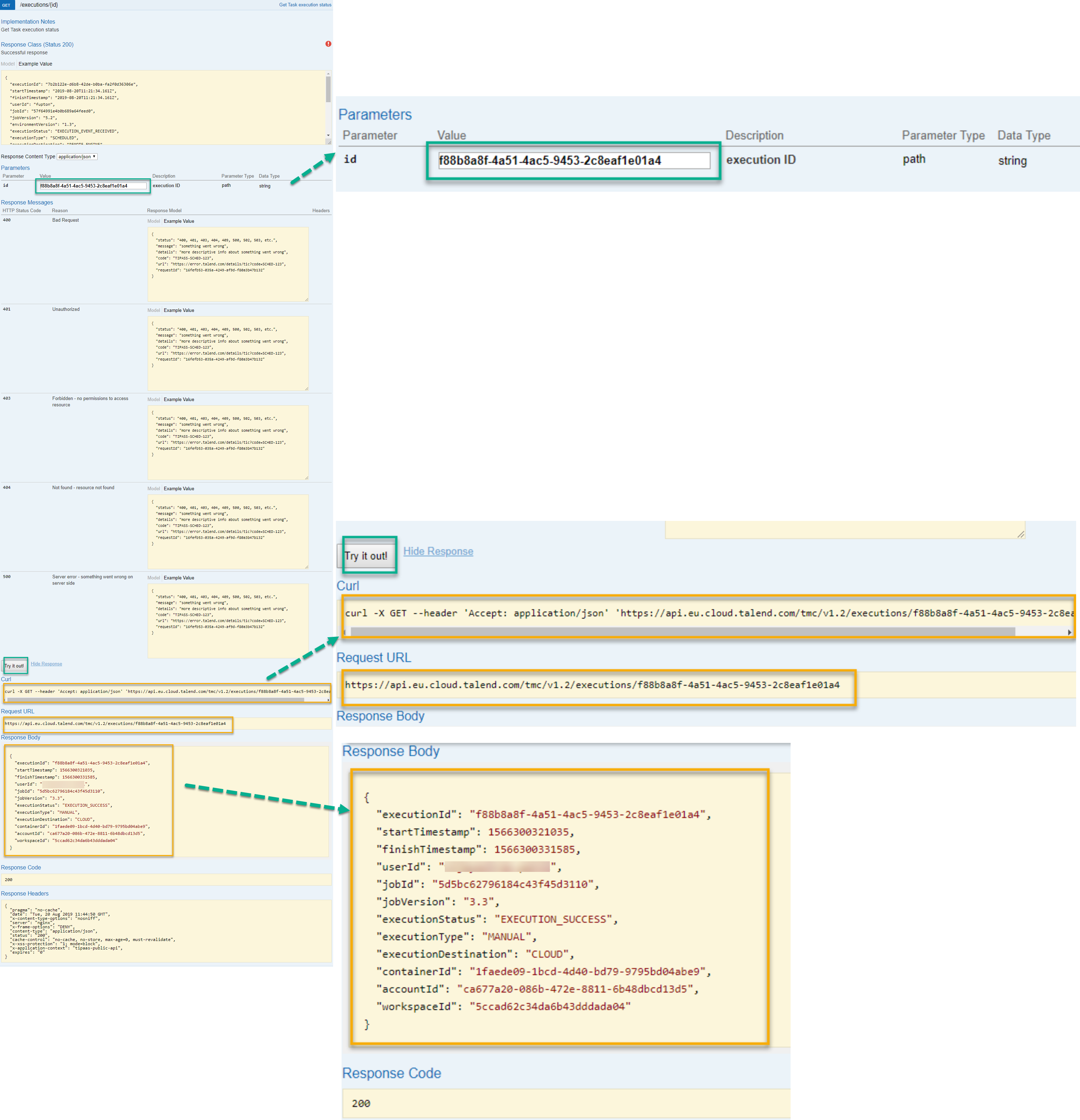Click the magnified Hide Response link
Screen dimensions: 1080x1120
[438, 551]
